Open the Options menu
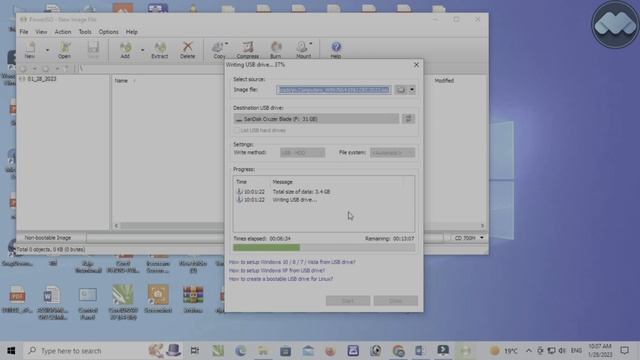 [108, 32]
